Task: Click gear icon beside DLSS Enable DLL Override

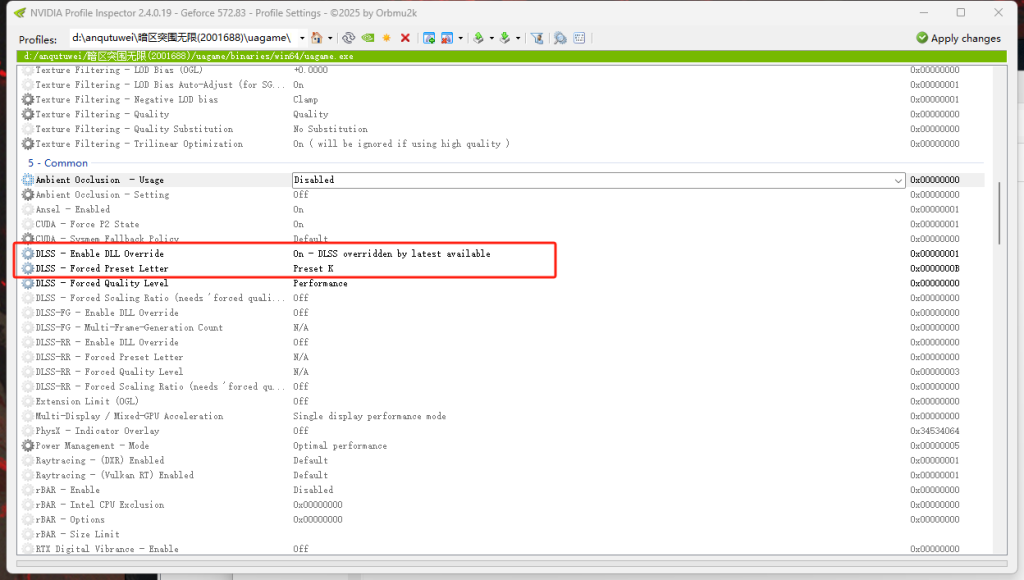Action: (27, 253)
